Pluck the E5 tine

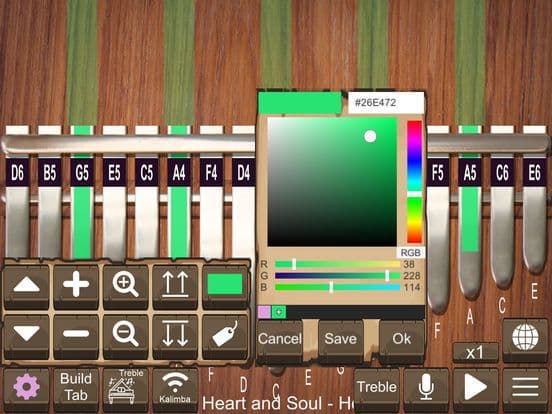pyautogui.click(x=114, y=222)
